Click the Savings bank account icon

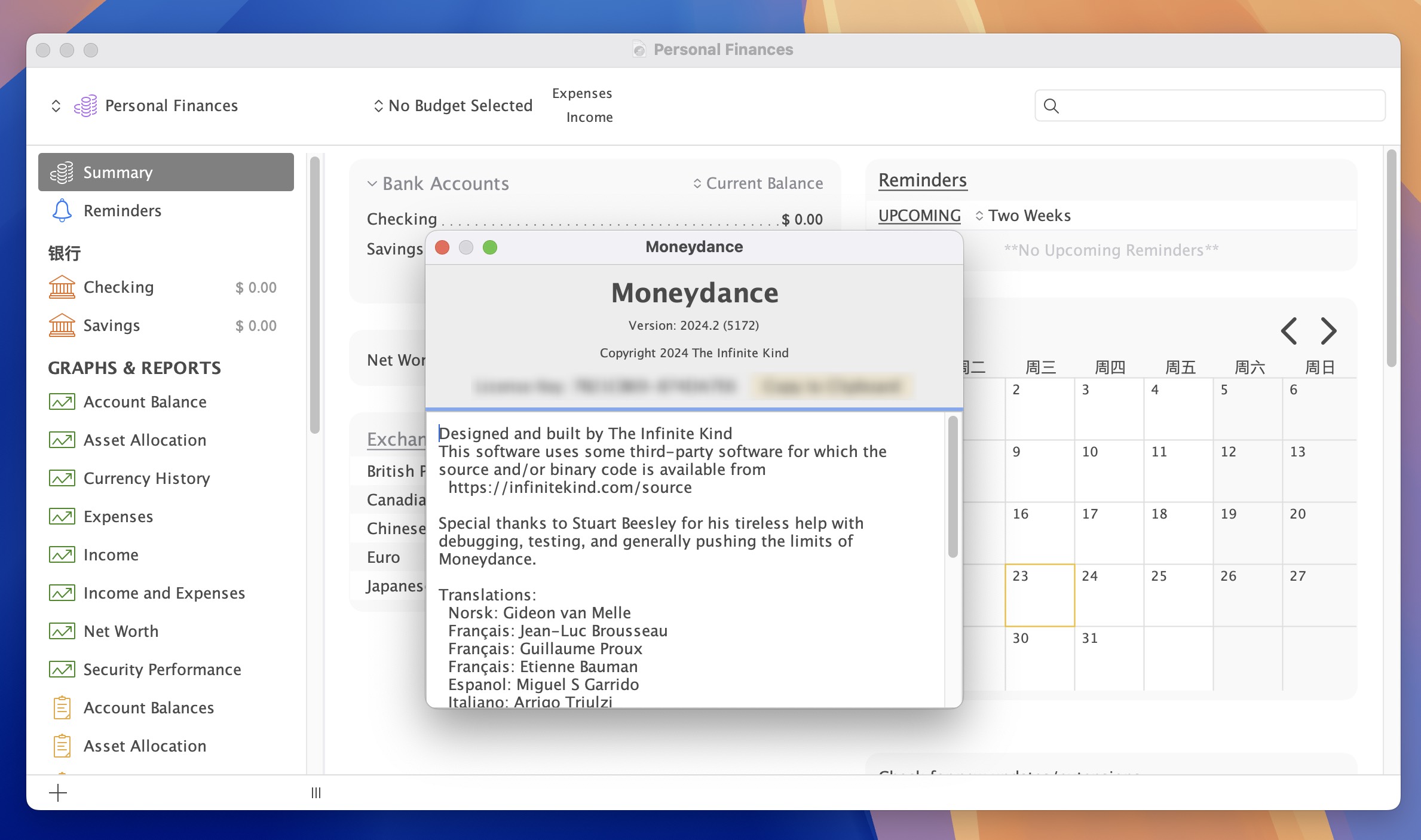tap(62, 325)
